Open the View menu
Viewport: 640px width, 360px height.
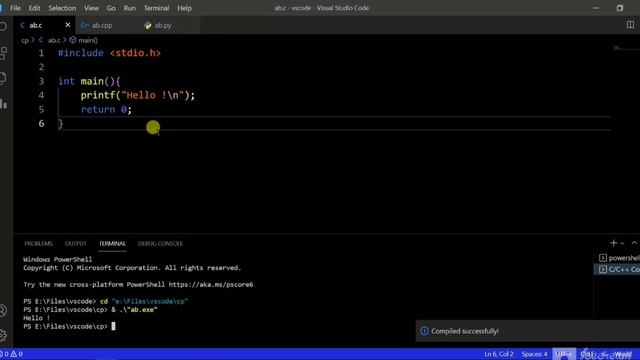(91, 8)
